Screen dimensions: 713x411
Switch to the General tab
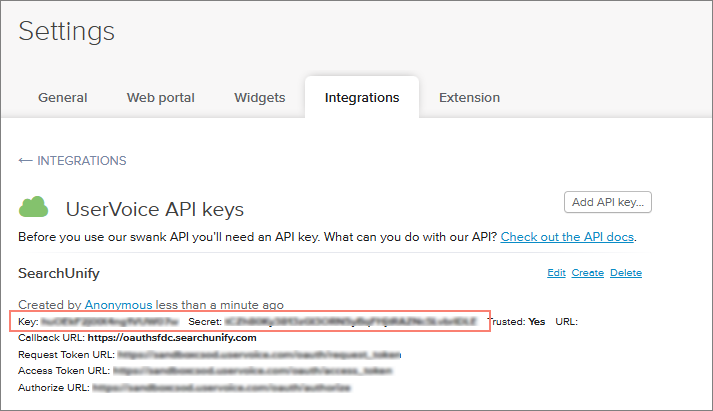click(x=62, y=98)
